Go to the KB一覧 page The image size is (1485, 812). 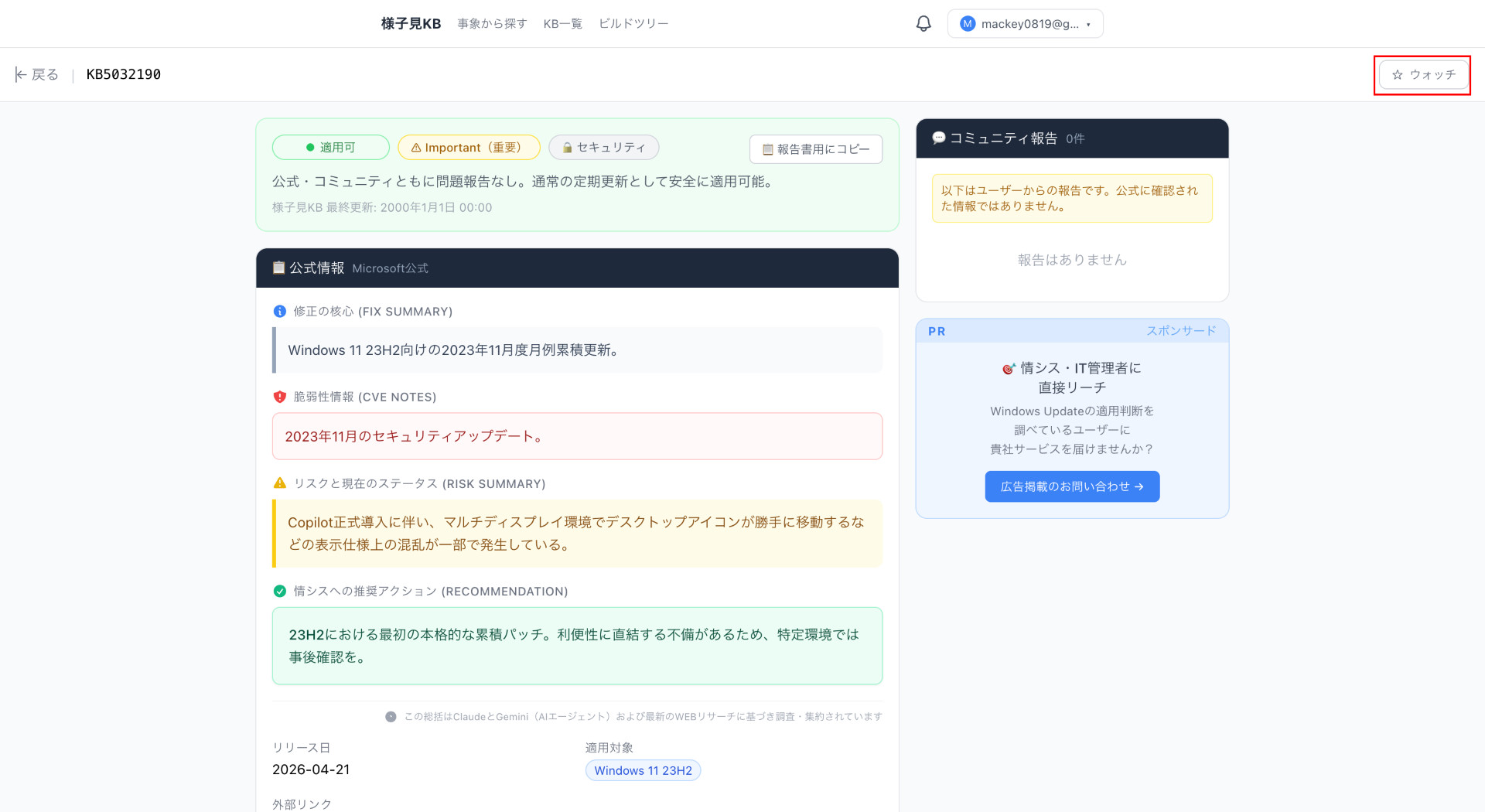point(562,24)
